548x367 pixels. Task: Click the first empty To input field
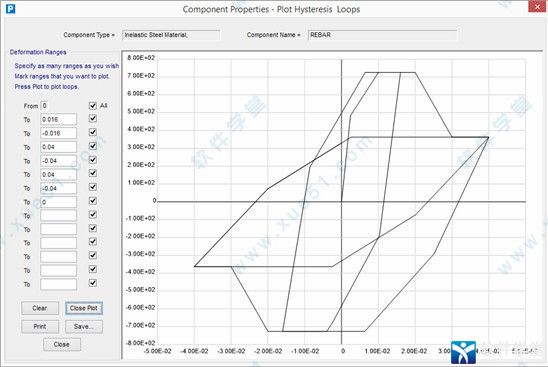58,216
